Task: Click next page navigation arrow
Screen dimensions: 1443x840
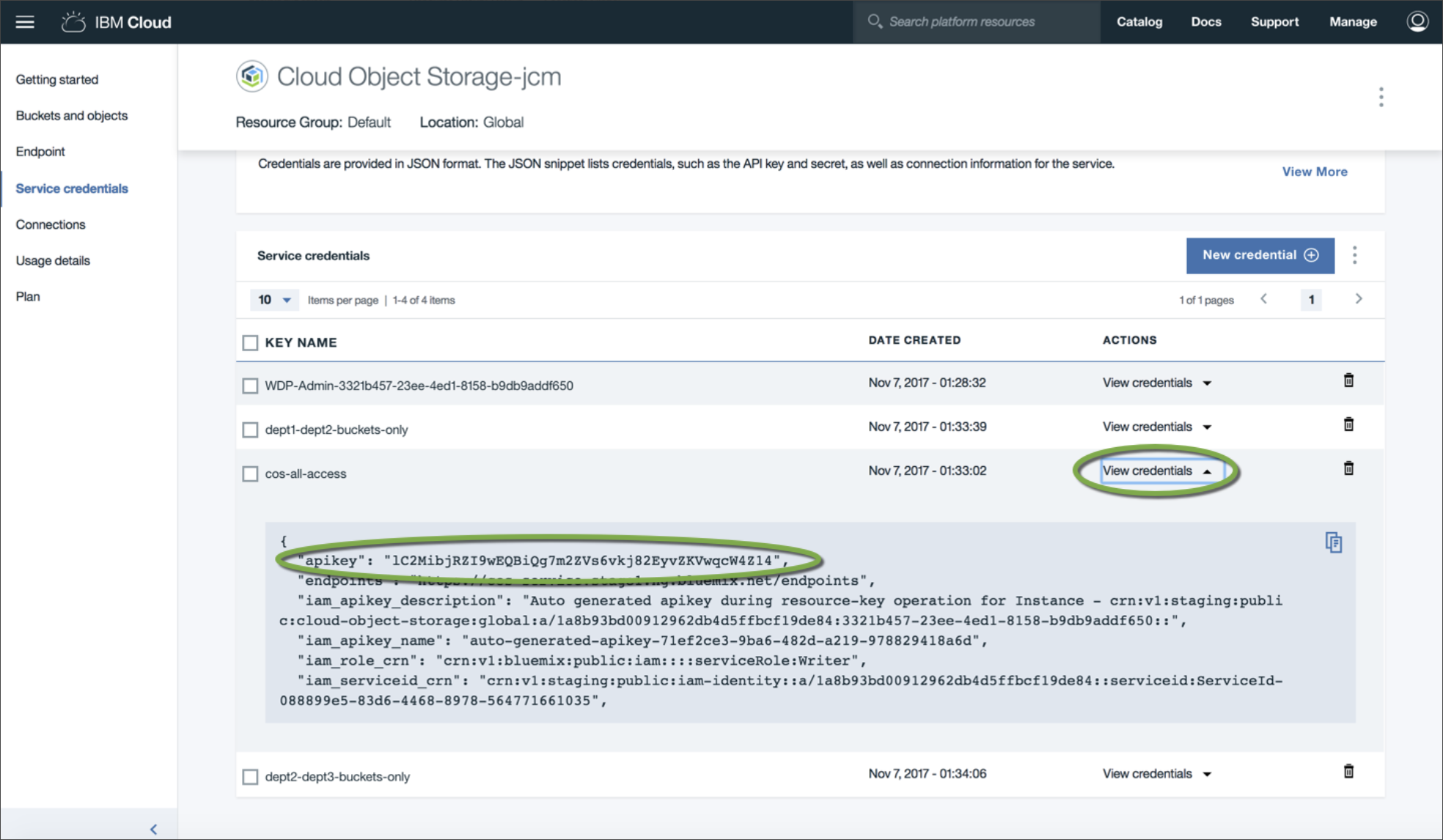Action: tap(1358, 299)
